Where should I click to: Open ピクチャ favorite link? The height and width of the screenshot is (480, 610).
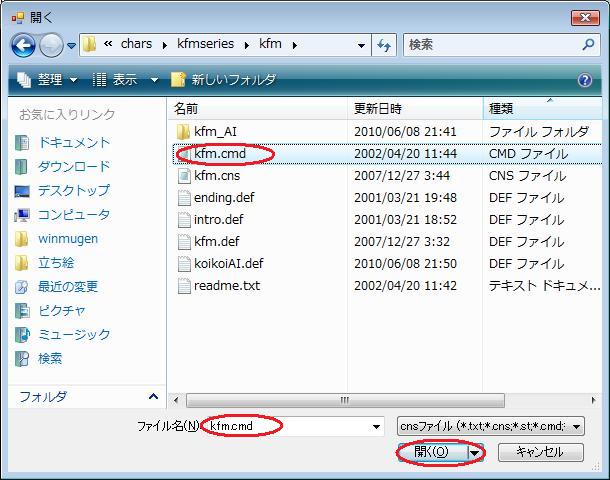(61, 311)
